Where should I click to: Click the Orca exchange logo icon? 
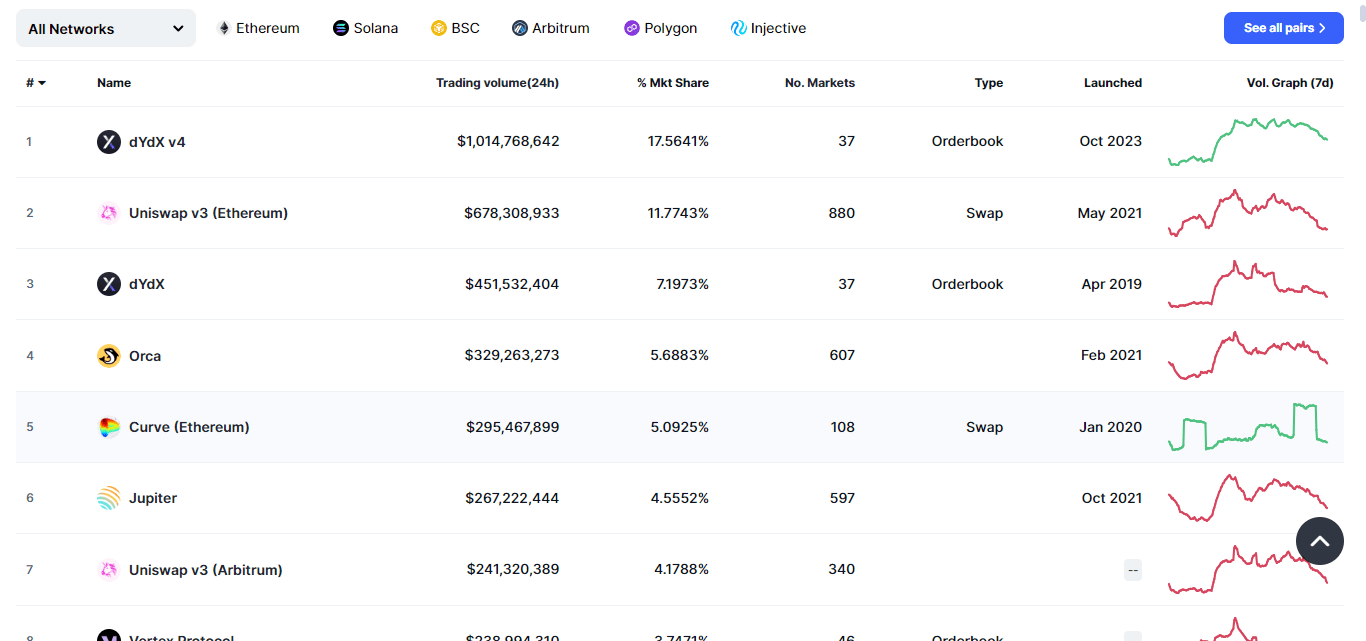[x=109, y=356]
